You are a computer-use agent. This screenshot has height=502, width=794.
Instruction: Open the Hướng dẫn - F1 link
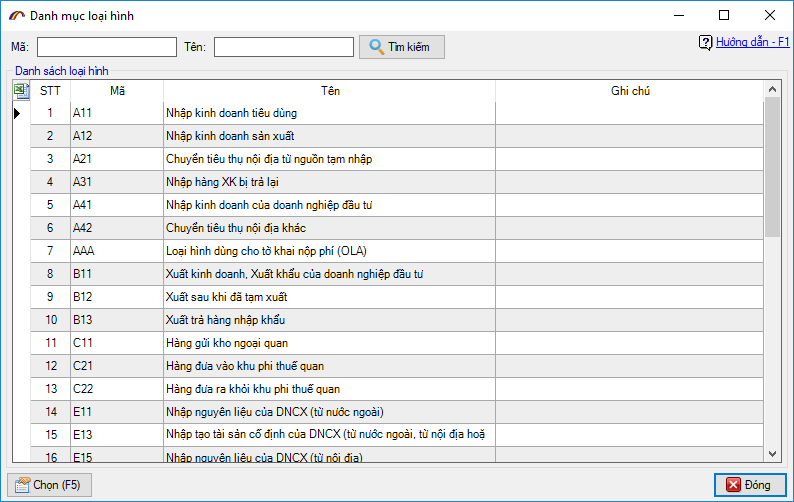752,42
